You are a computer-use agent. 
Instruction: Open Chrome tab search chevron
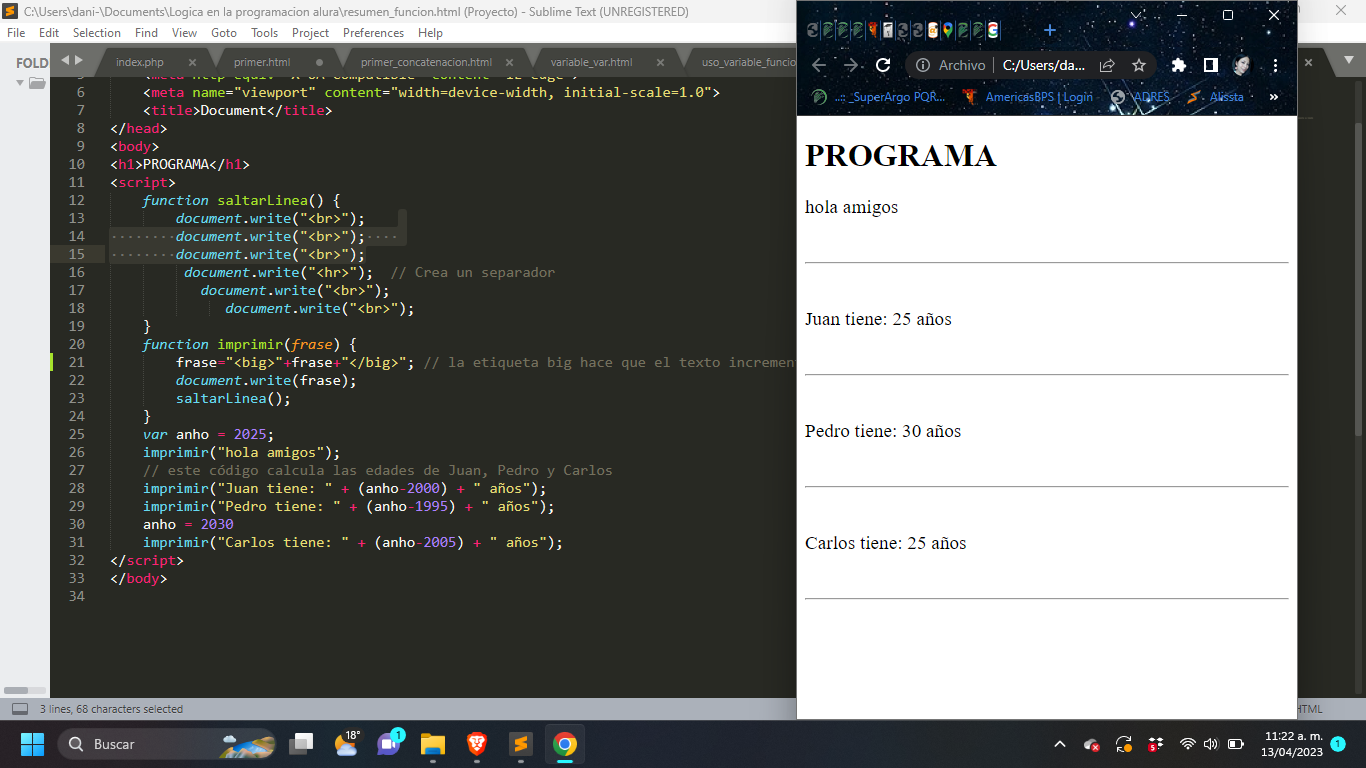tap(1136, 15)
